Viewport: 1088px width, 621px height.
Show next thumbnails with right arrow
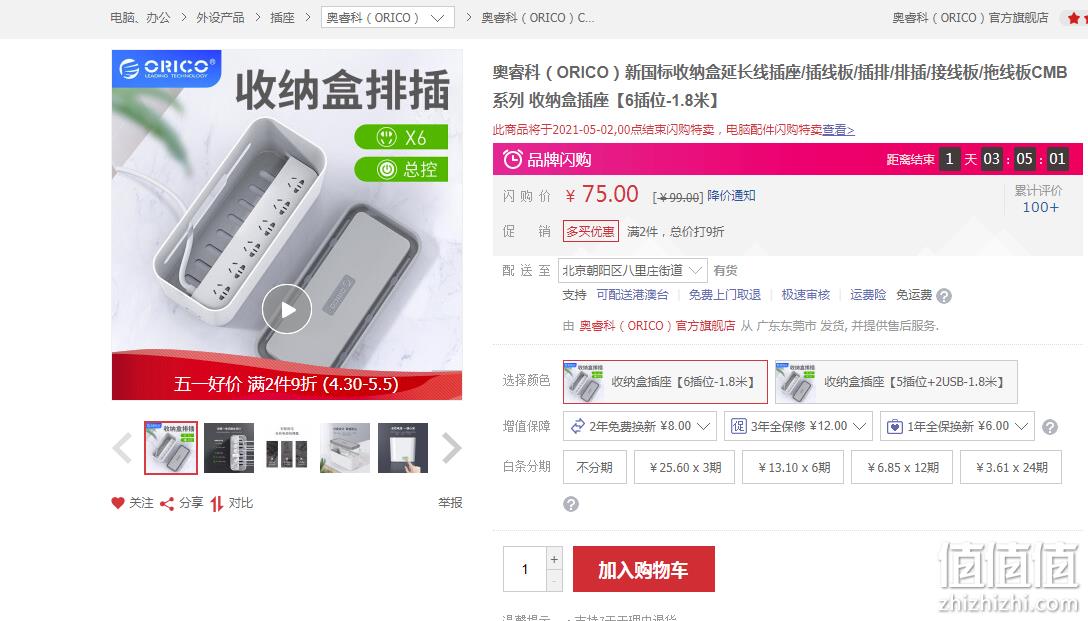(x=451, y=448)
